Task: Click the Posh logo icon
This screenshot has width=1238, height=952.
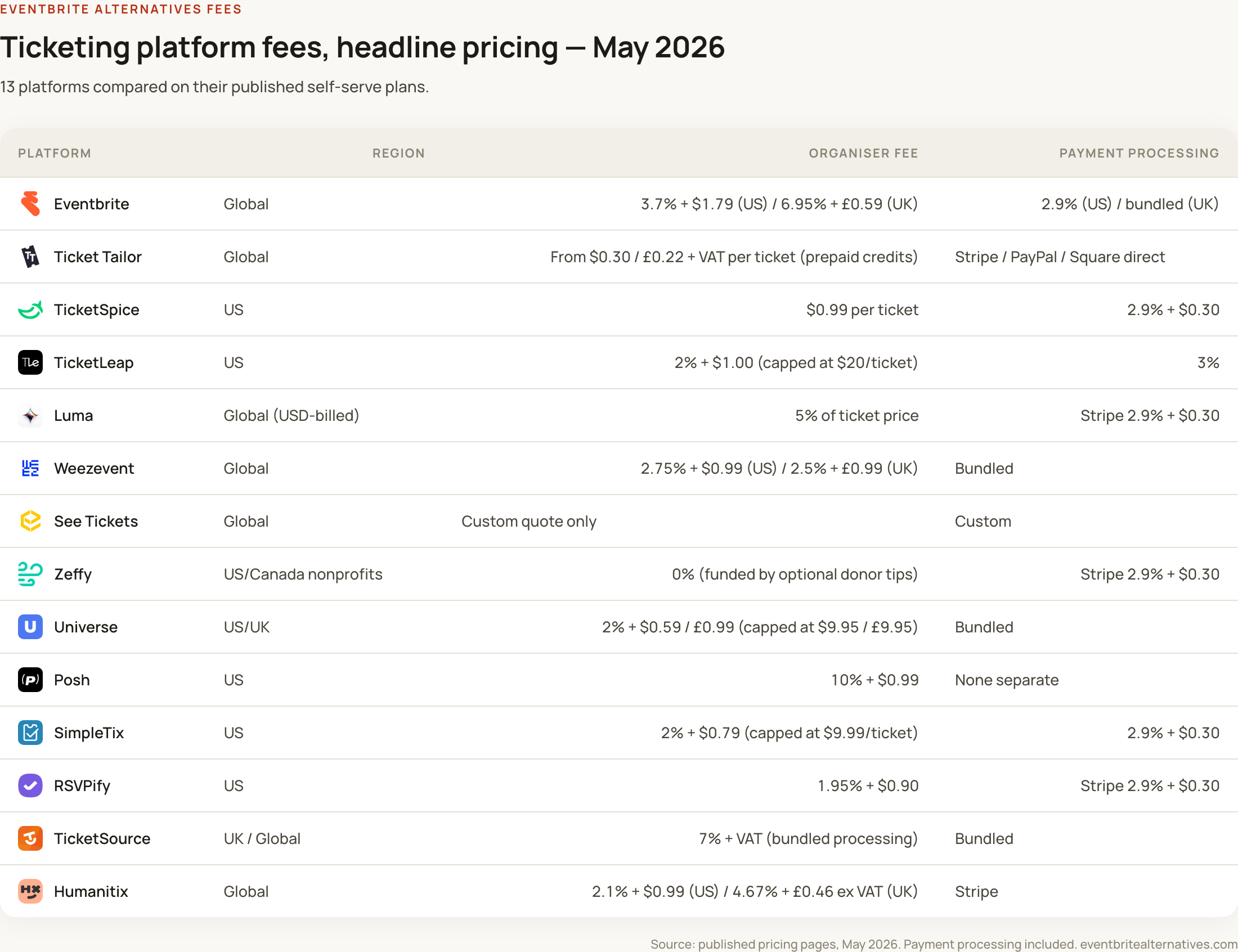Action: tap(30, 680)
